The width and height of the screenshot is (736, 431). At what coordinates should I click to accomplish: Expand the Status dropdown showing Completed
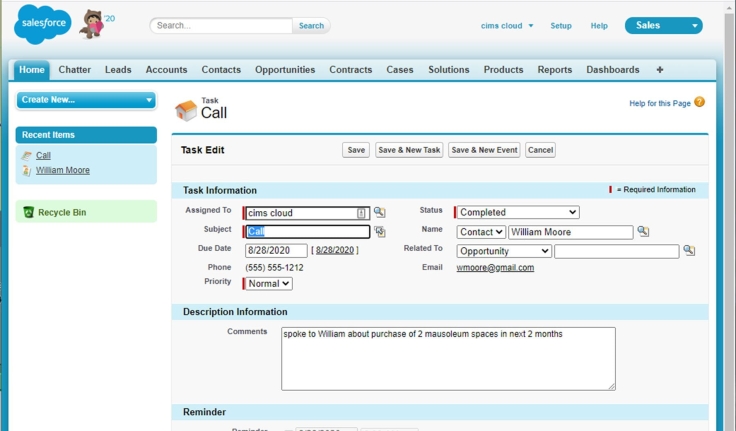point(518,213)
